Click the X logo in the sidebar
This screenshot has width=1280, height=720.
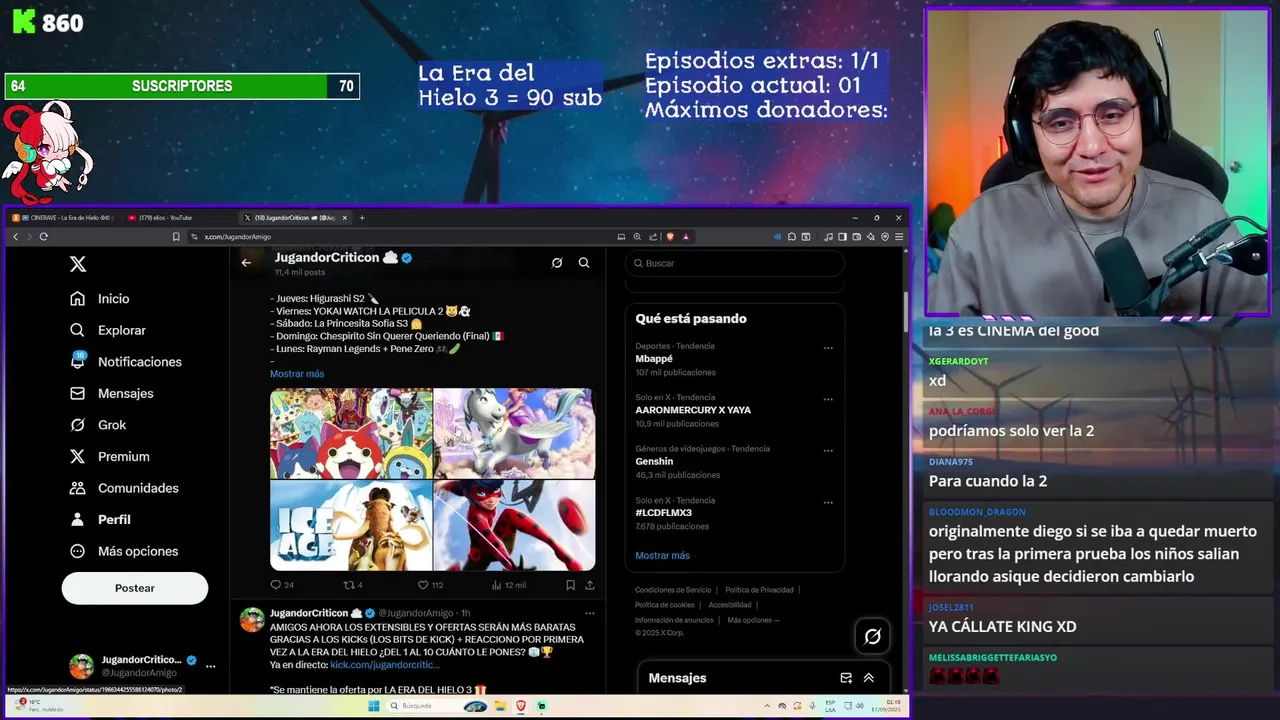78,264
